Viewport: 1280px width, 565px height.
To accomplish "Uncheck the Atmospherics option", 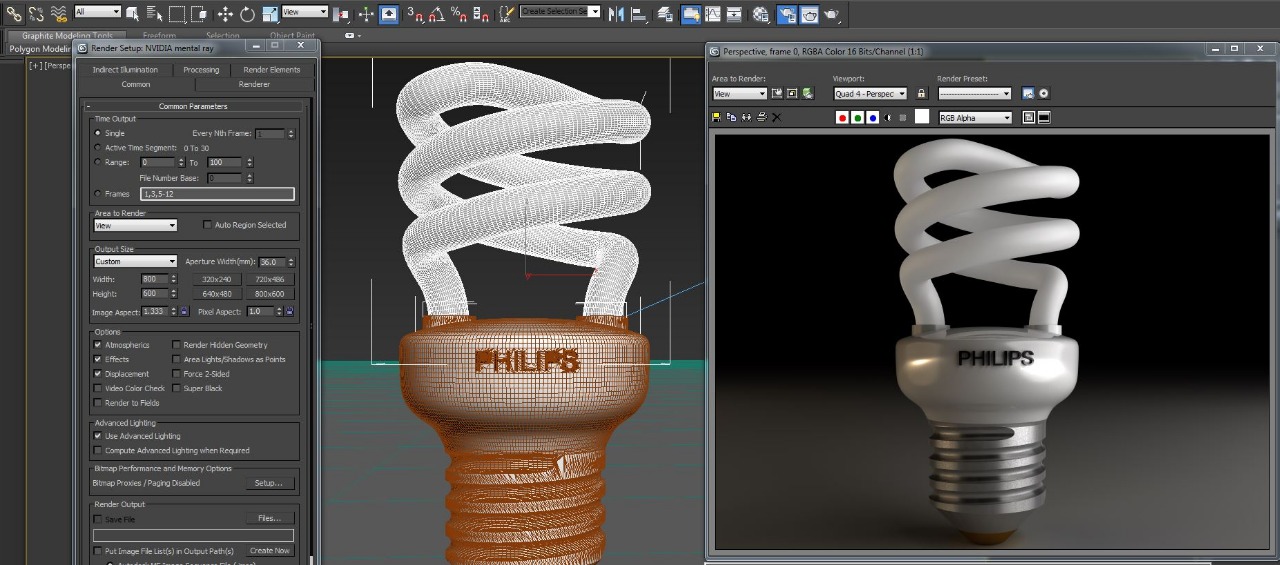I will pos(98,345).
